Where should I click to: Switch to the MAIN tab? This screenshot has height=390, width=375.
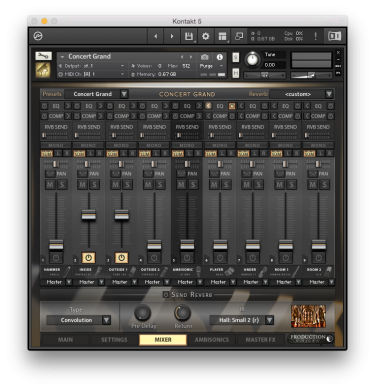(x=65, y=340)
